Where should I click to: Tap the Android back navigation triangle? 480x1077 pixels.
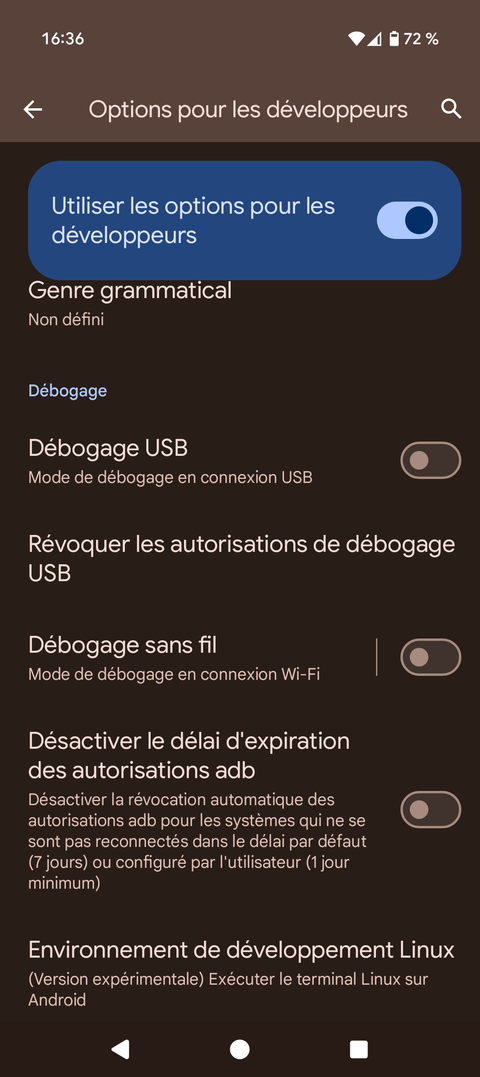point(120,1049)
